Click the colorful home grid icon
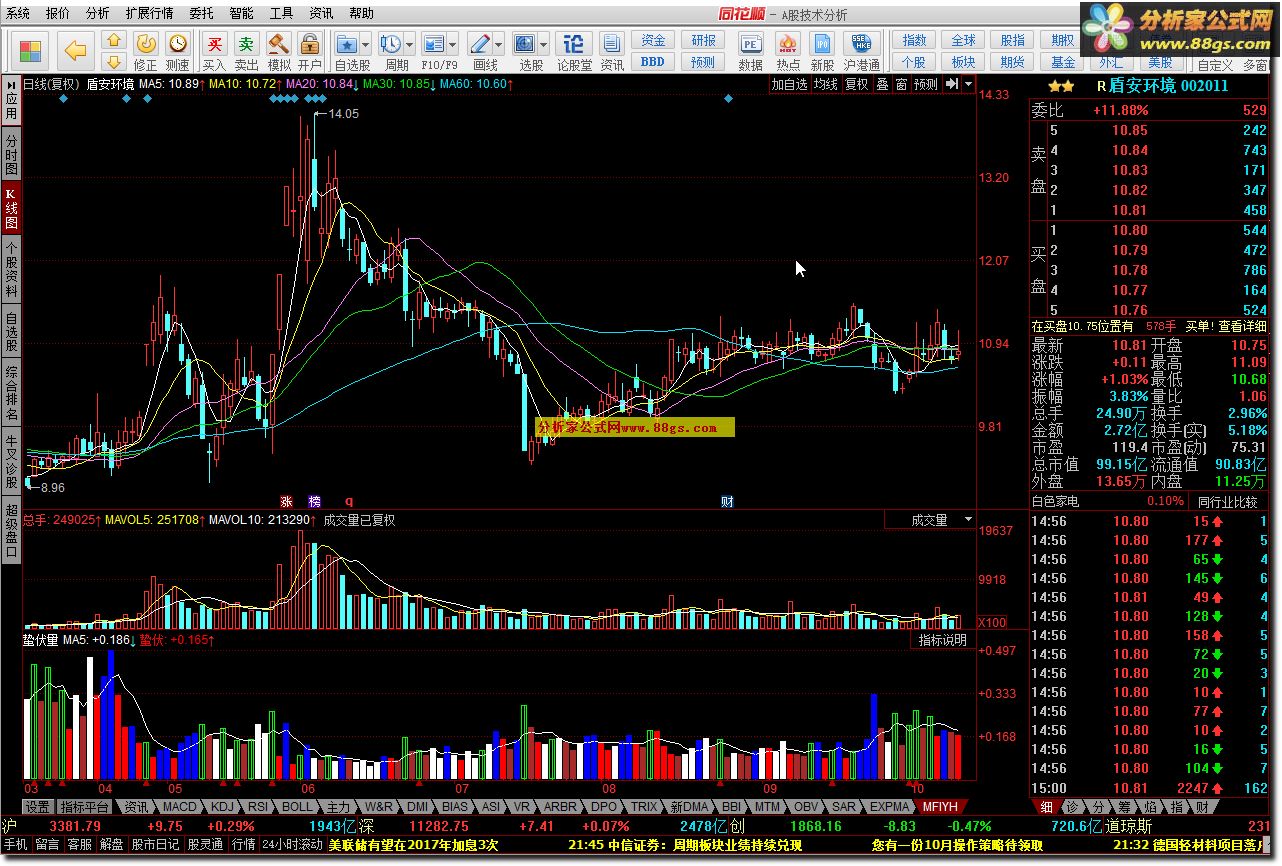 pos(31,49)
